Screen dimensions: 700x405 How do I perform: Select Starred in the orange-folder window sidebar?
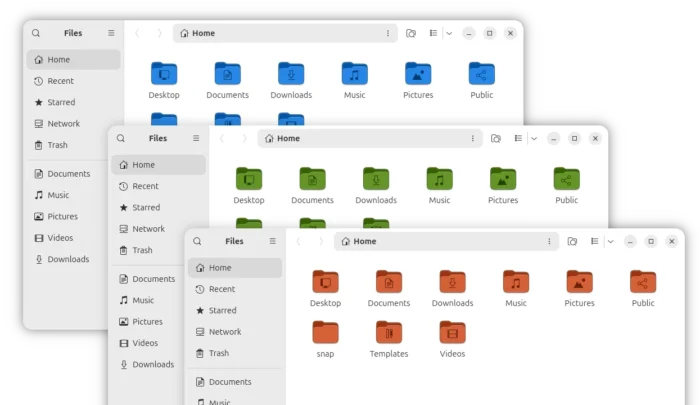(235, 310)
